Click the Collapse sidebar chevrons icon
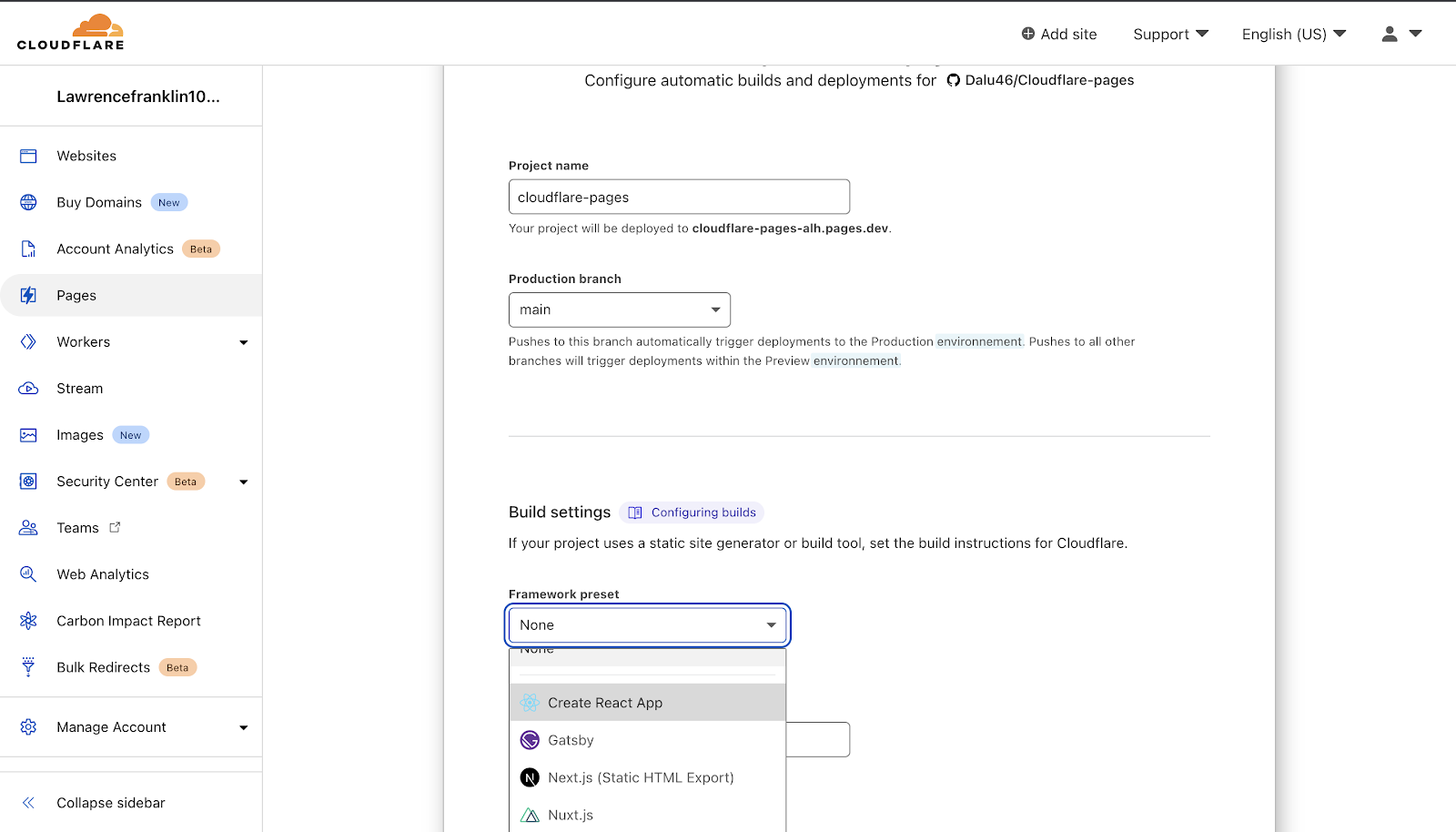The height and width of the screenshot is (832, 1456). [28, 803]
